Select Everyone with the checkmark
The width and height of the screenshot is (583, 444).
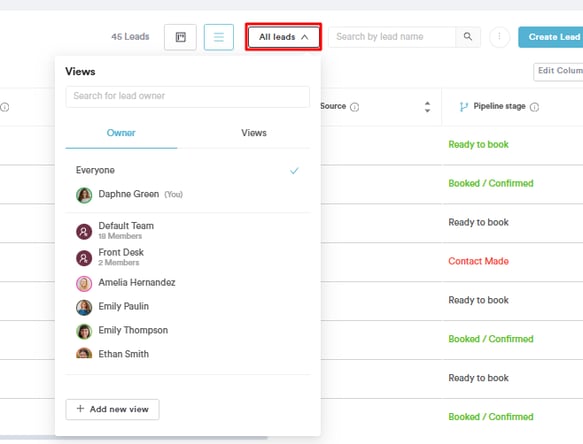coord(187,170)
